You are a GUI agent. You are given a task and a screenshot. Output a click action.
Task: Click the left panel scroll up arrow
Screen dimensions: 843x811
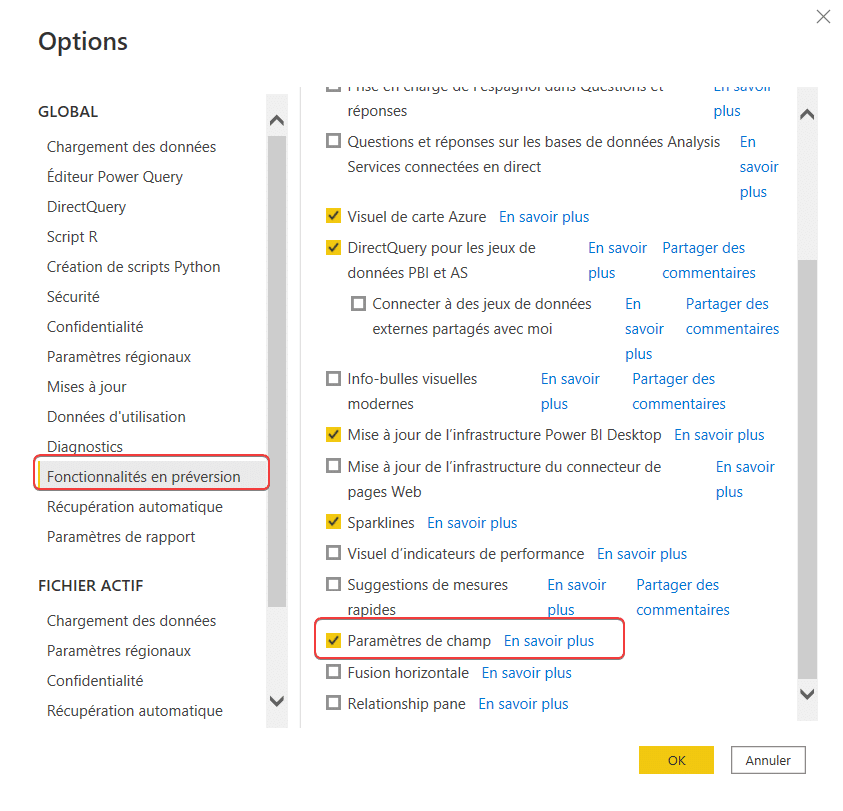click(x=277, y=120)
